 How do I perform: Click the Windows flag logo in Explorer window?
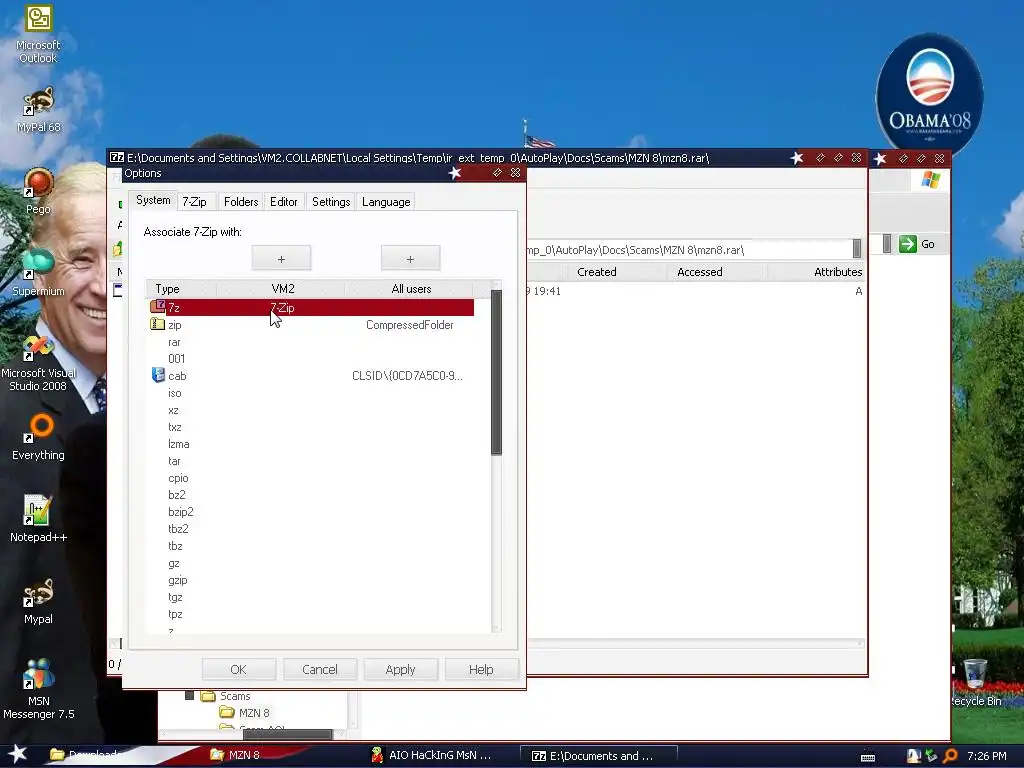tap(931, 180)
